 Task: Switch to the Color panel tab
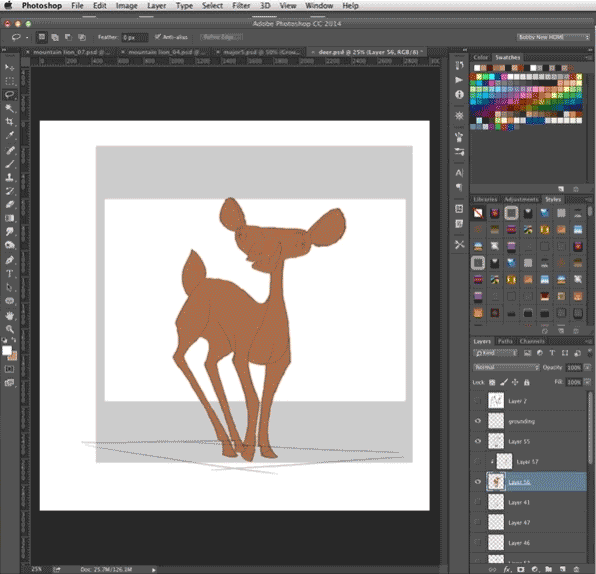480,57
